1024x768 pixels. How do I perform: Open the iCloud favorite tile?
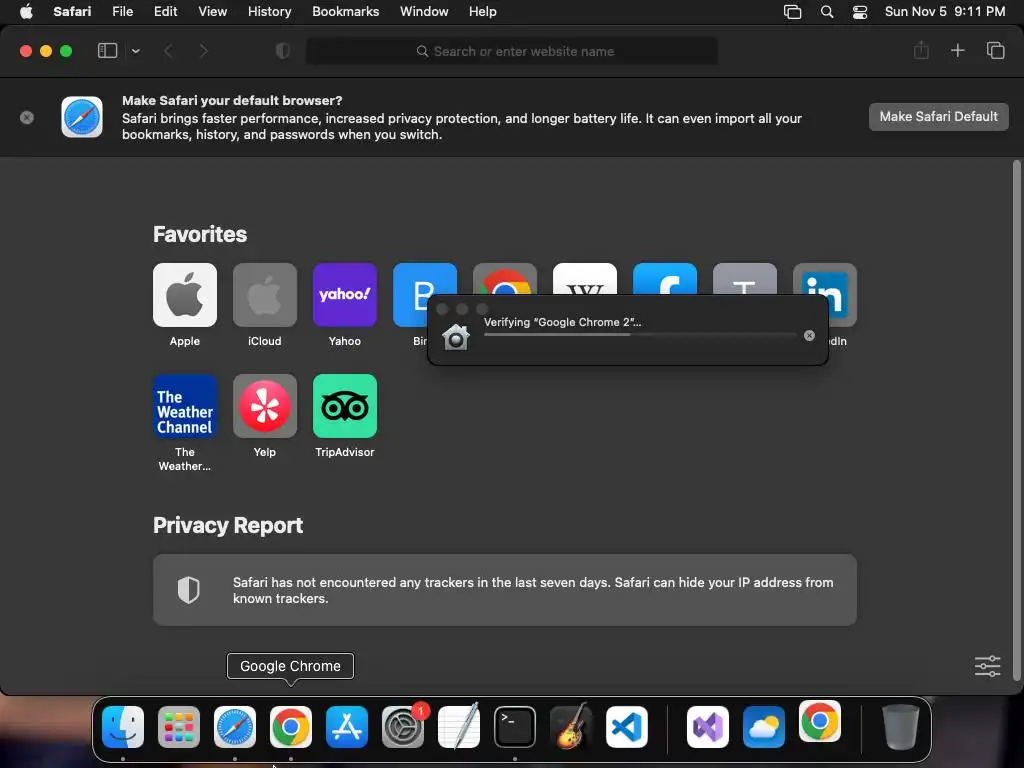point(264,295)
